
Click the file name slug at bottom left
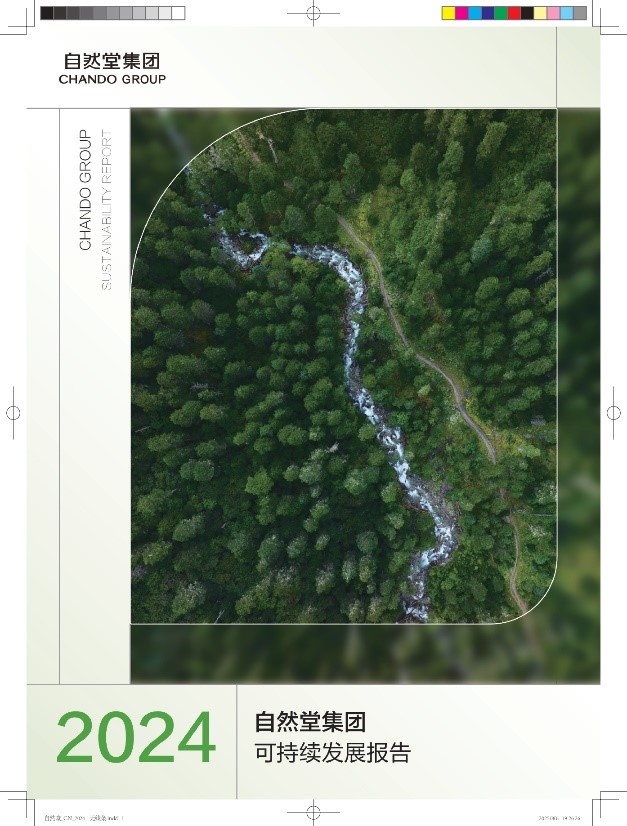click(x=84, y=818)
